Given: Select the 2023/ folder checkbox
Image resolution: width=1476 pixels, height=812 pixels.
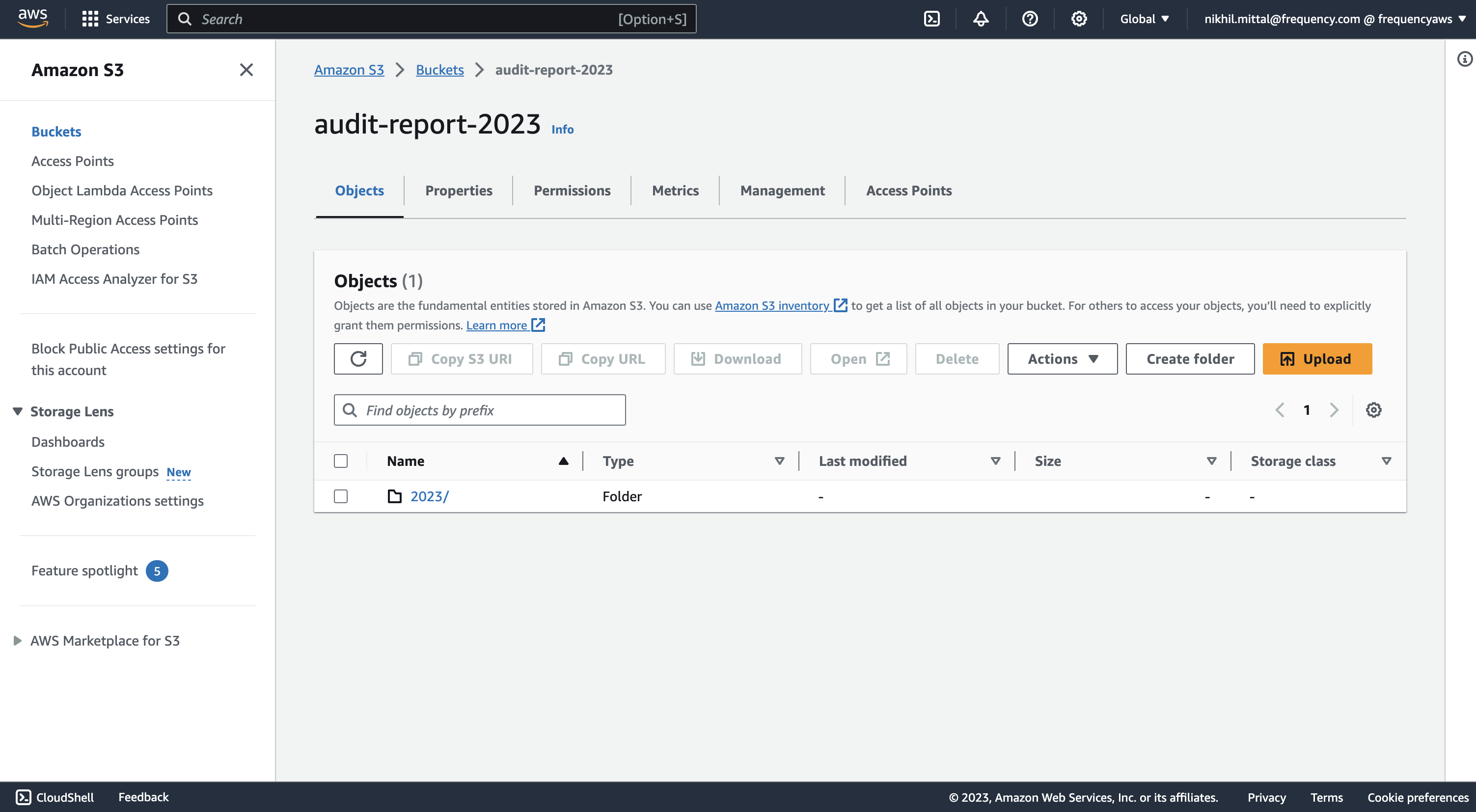Looking at the screenshot, I should click(341, 496).
